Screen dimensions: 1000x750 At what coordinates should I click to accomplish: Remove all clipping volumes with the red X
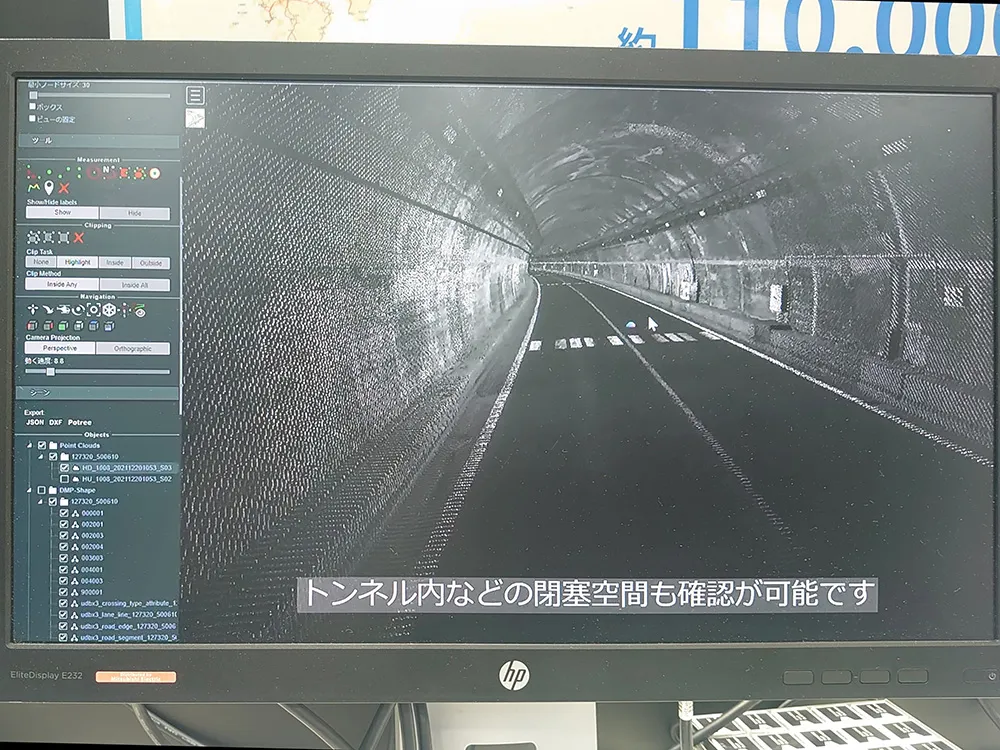pyautogui.click(x=78, y=238)
